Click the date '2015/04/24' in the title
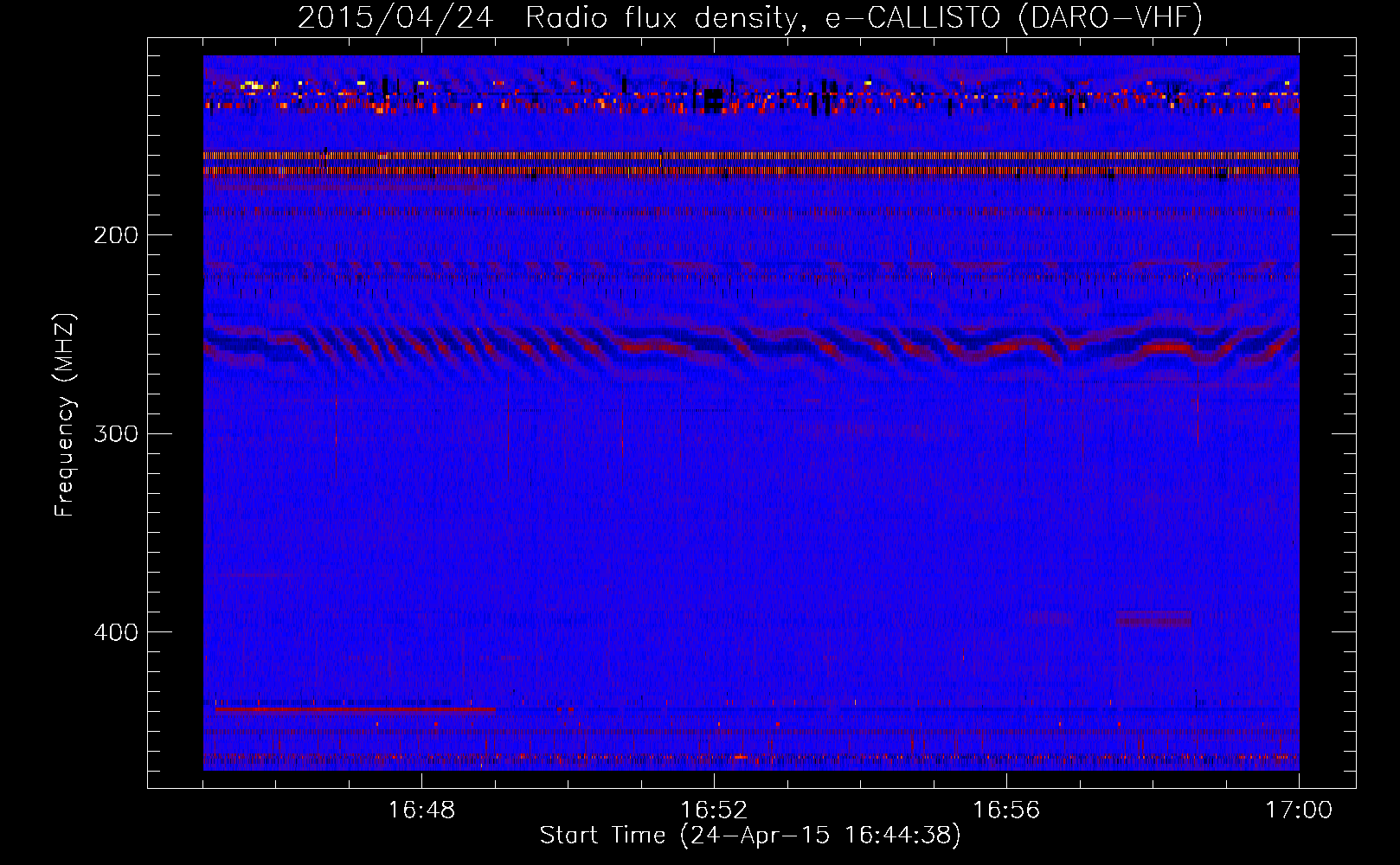Viewport: 1400px width, 865px height. tap(395, 18)
